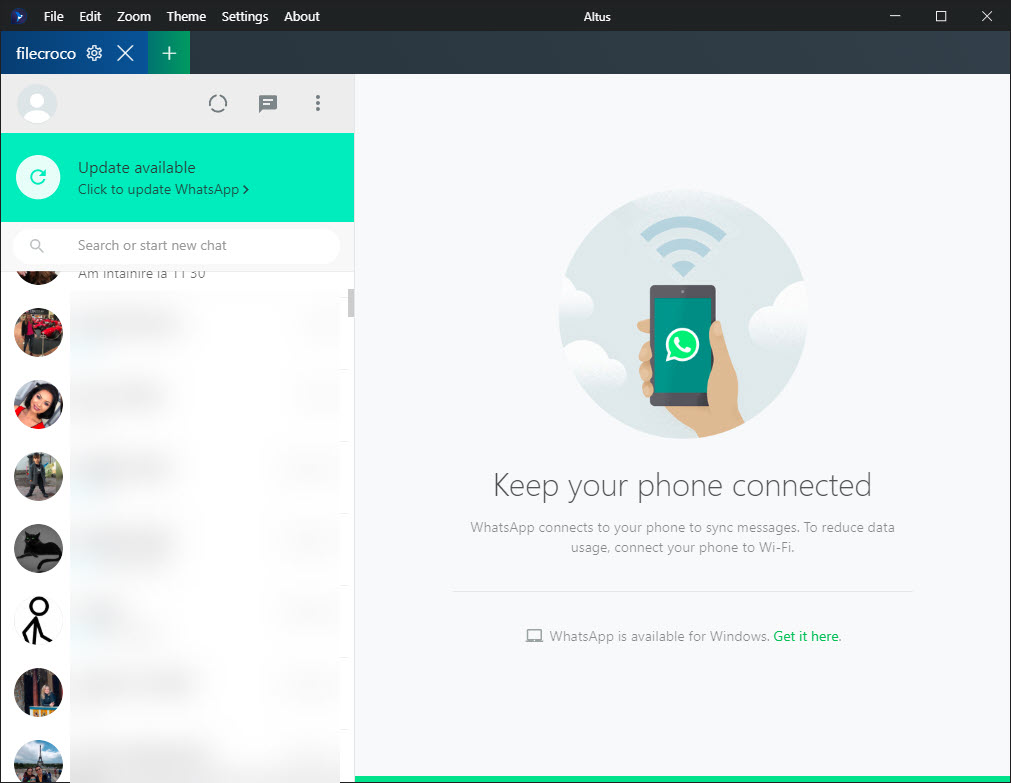The image size is (1011, 783).
Task: Start a new chat via message icon
Action: (x=268, y=103)
